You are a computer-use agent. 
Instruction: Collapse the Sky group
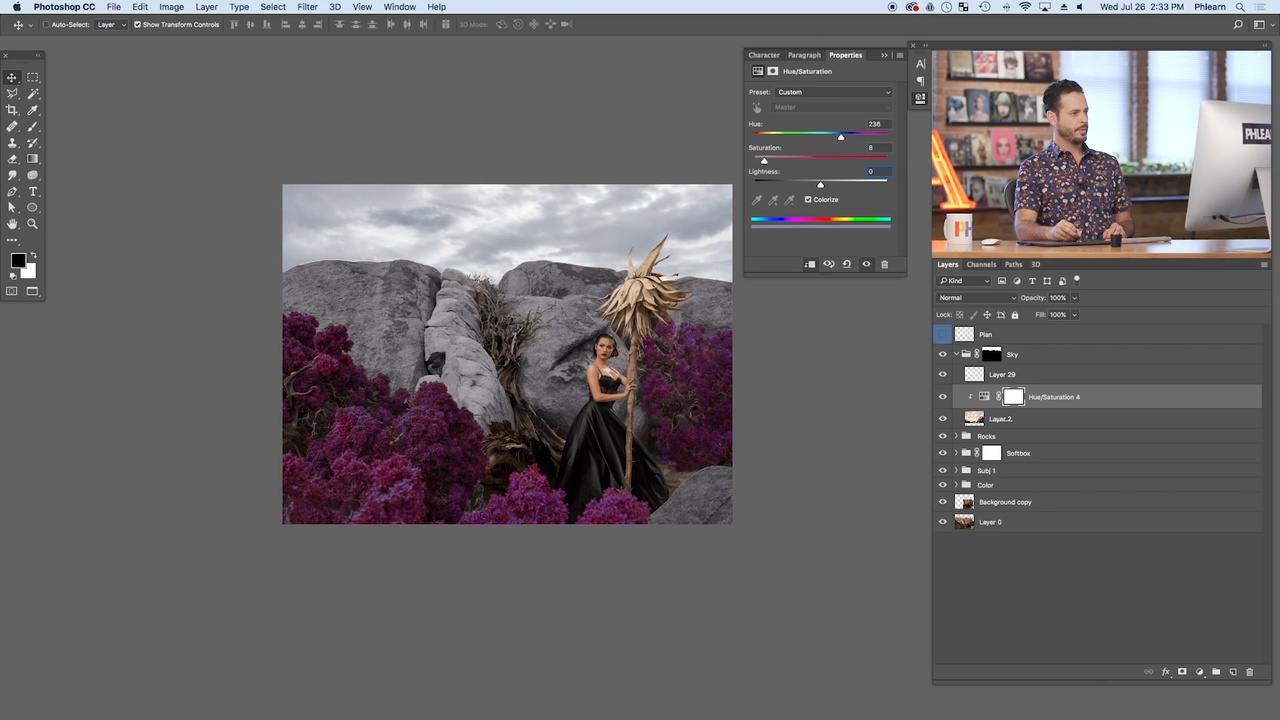[956, 354]
